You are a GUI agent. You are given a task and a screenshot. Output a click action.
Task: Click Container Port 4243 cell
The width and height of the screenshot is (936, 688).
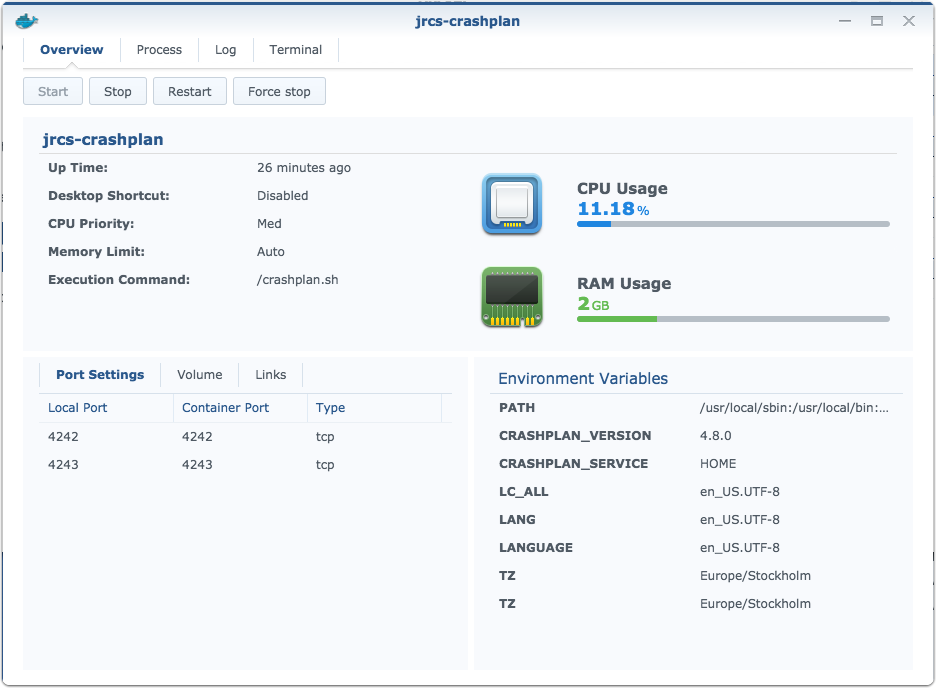coord(197,465)
